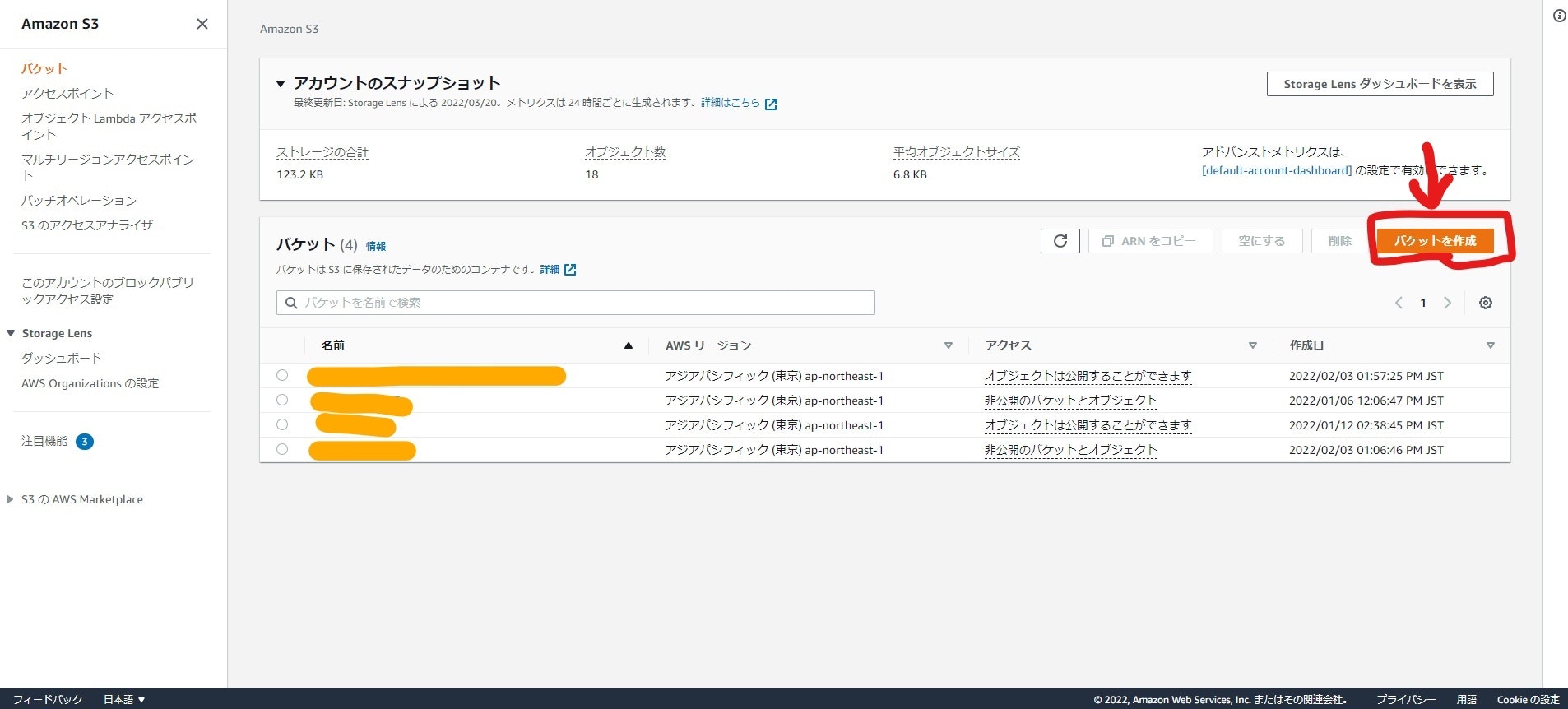Click 削除 button
The width and height of the screenshot is (1568, 709).
click(1340, 241)
